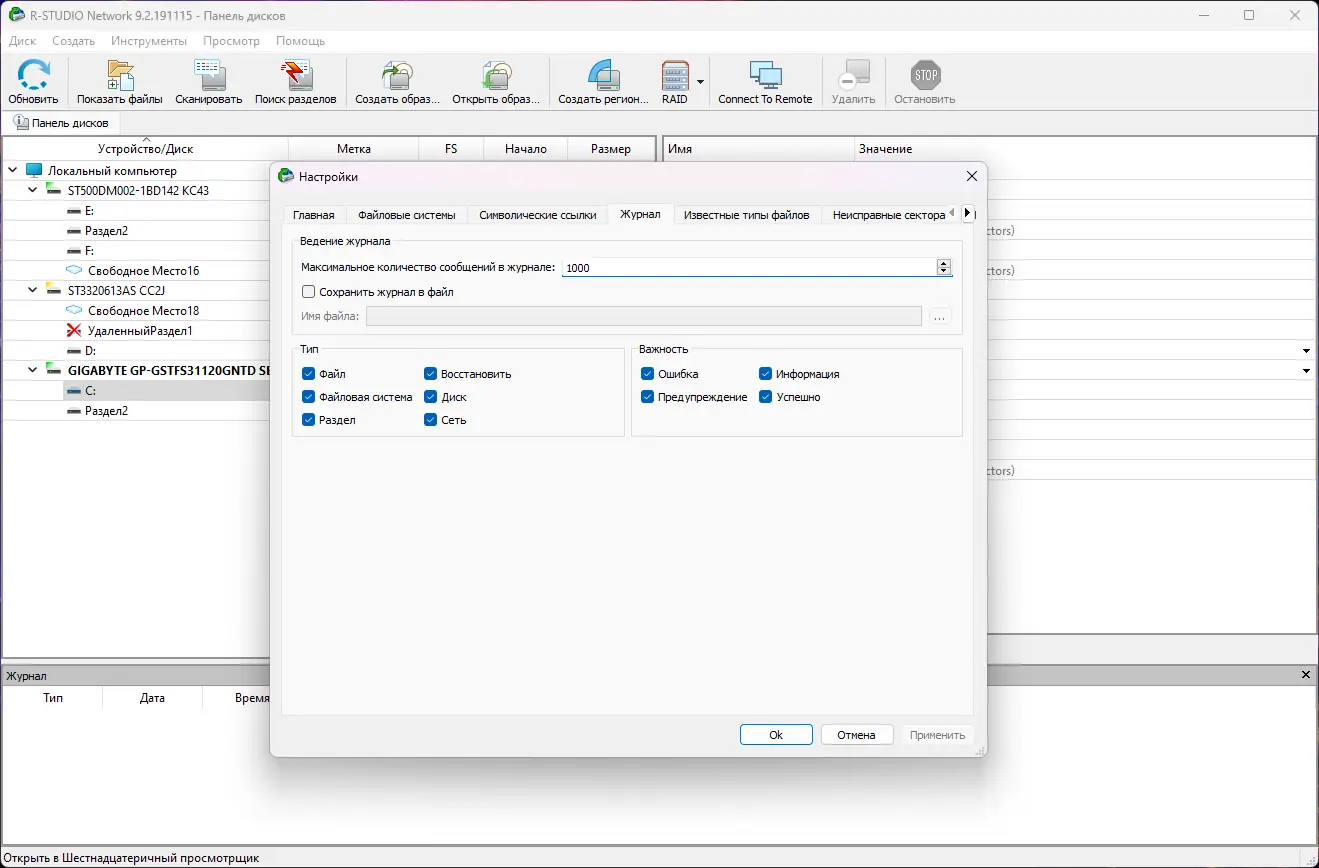Click Connect To Remote icon
The width and height of the screenshot is (1319, 868).
click(765, 76)
